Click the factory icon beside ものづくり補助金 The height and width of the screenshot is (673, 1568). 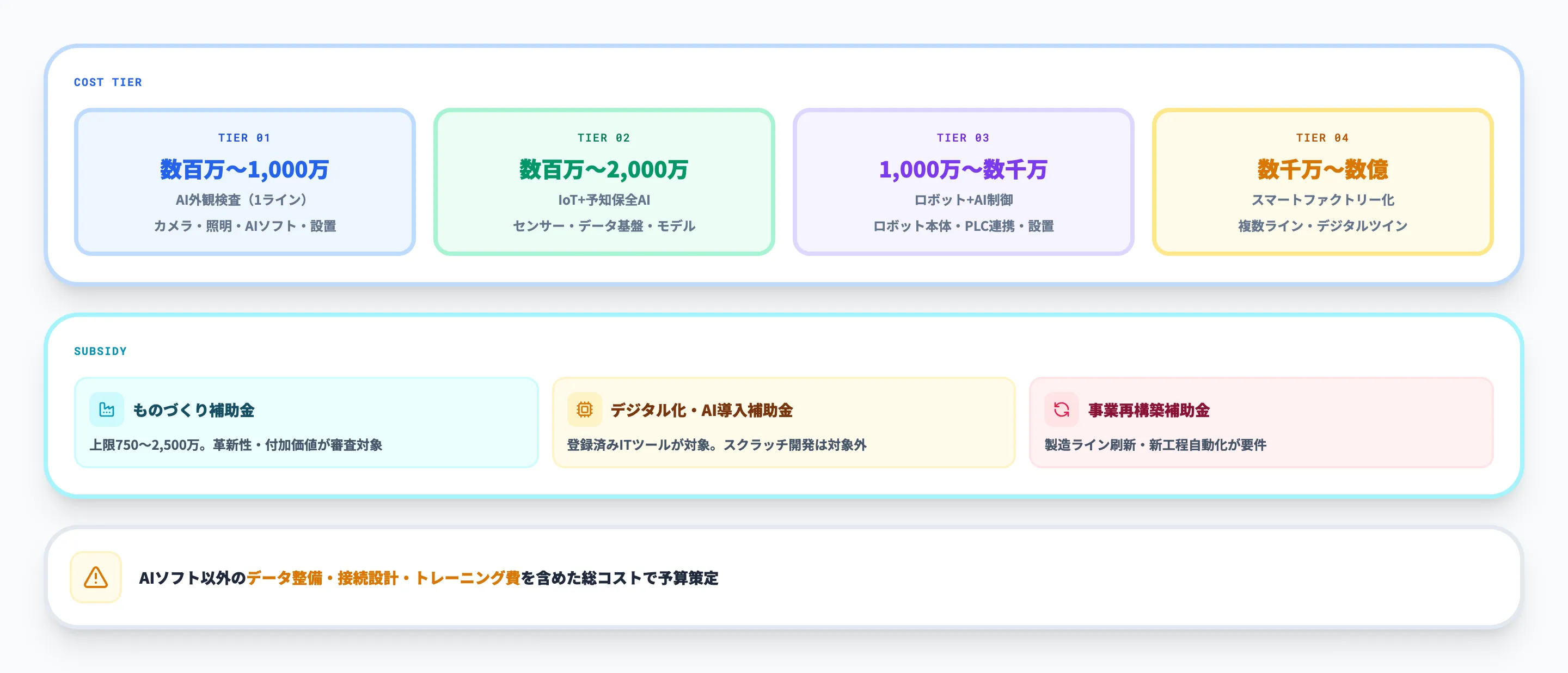tap(107, 411)
